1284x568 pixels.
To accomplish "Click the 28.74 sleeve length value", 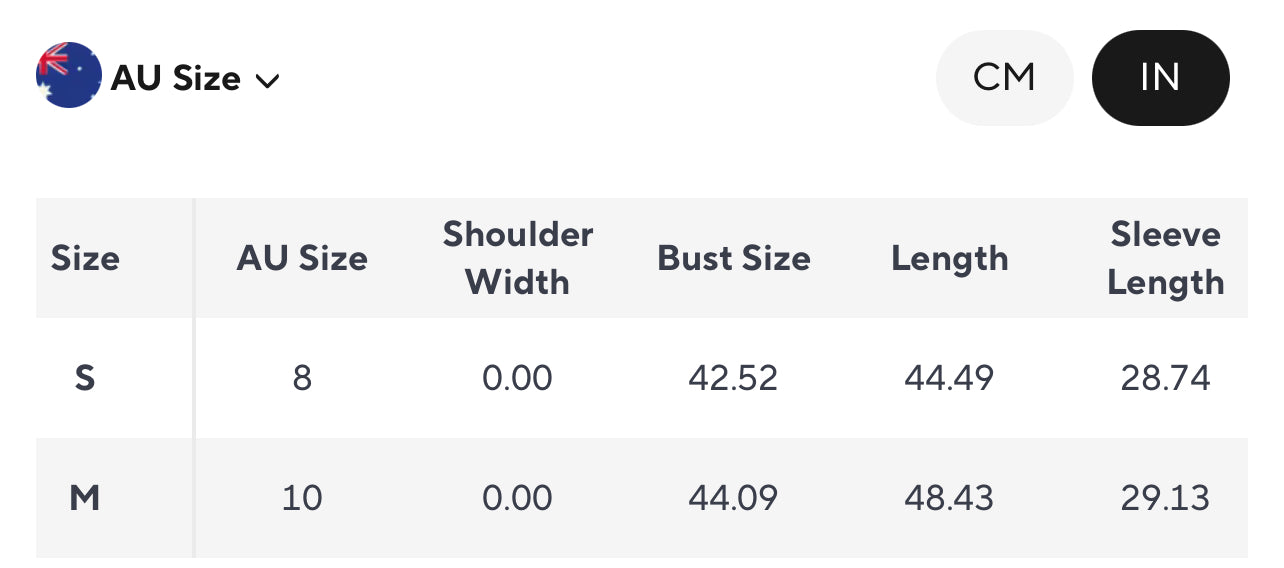I will [1165, 378].
